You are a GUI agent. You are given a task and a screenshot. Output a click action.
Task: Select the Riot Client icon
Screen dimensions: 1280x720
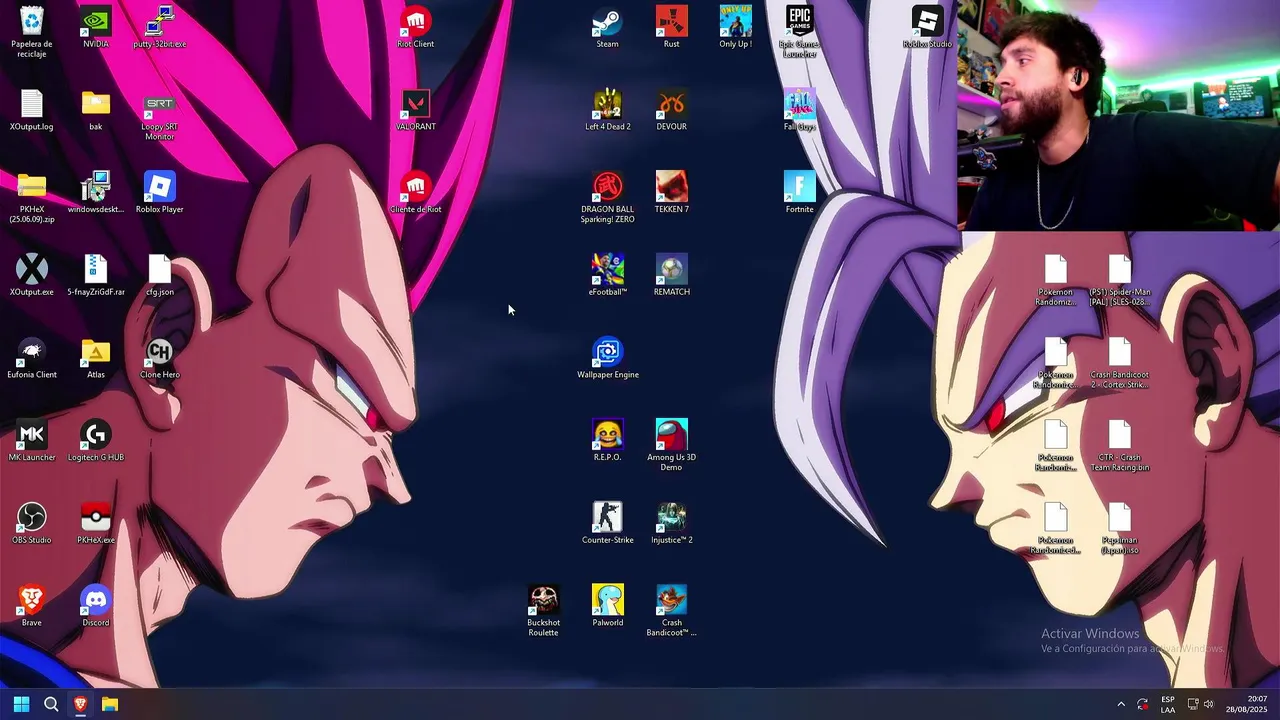[x=416, y=28]
